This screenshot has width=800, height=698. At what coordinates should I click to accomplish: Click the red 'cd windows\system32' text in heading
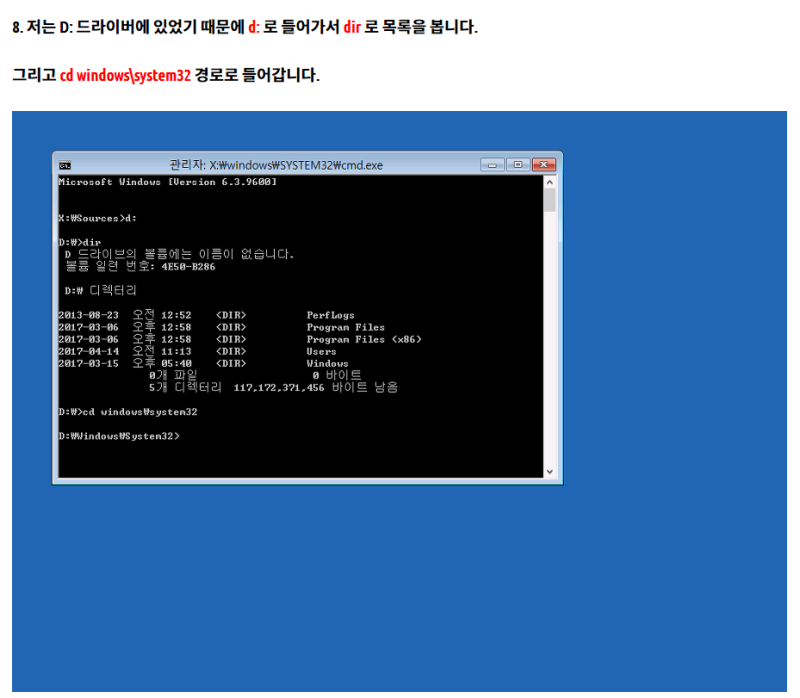coord(126,75)
